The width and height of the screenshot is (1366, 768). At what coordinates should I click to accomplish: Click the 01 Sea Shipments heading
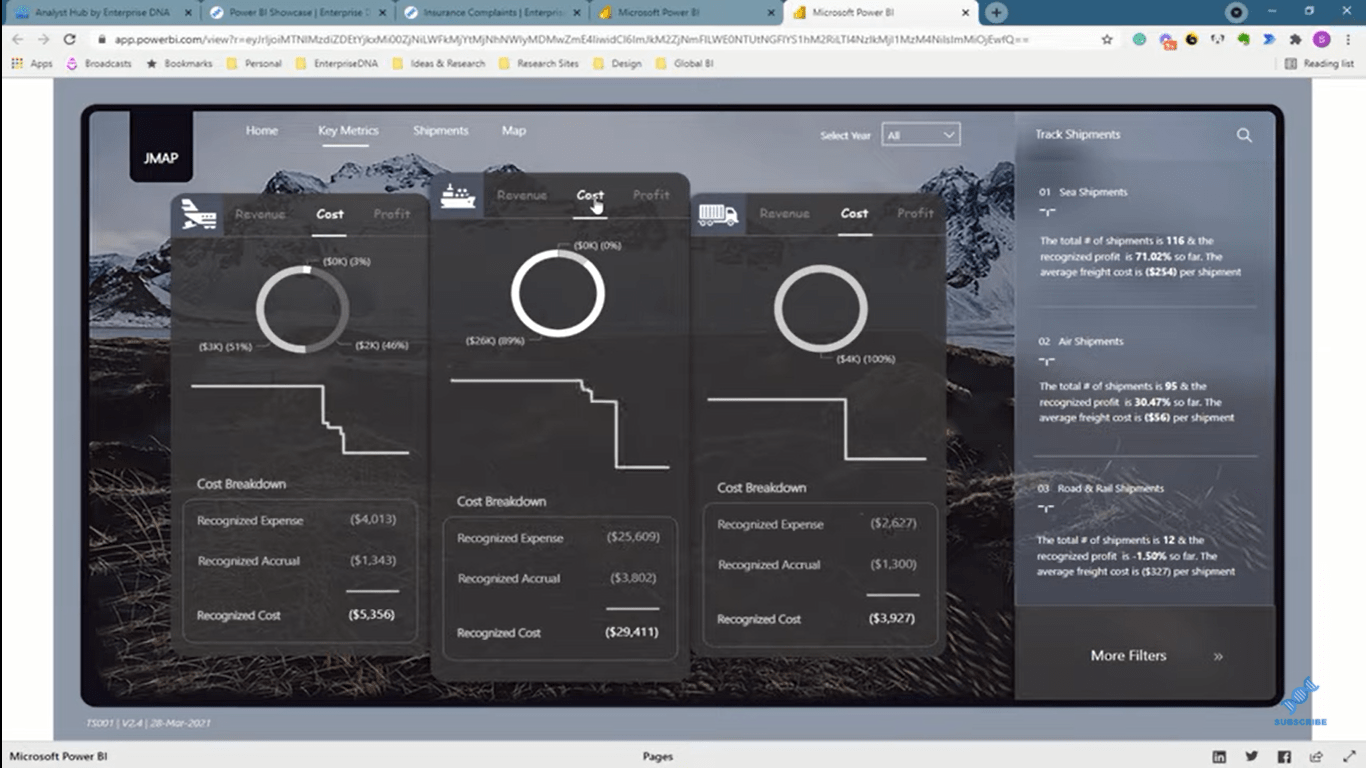pyautogui.click(x=1083, y=192)
